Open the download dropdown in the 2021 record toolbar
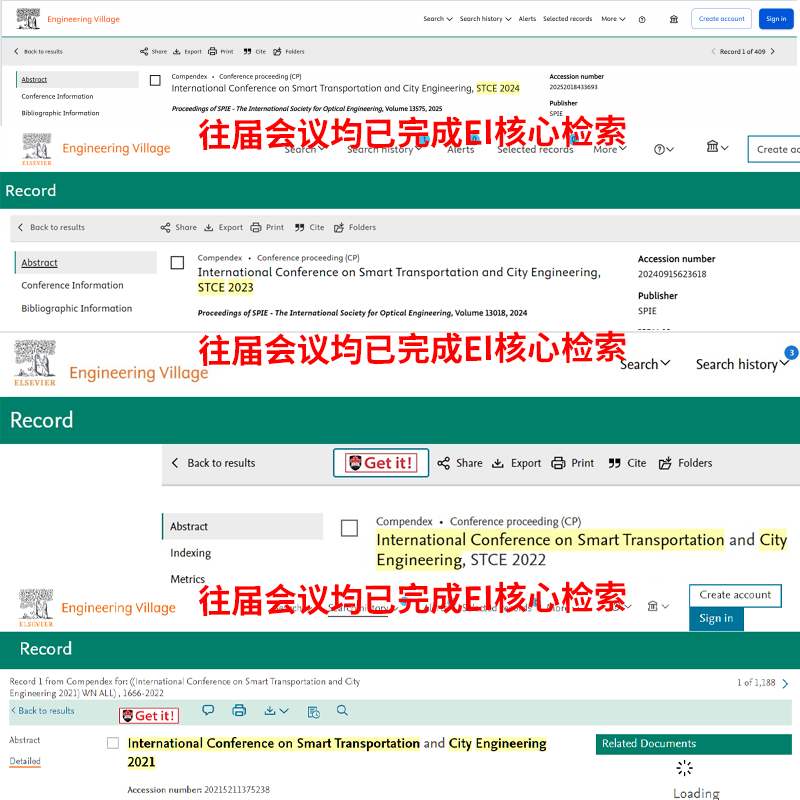 click(x=277, y=711)
